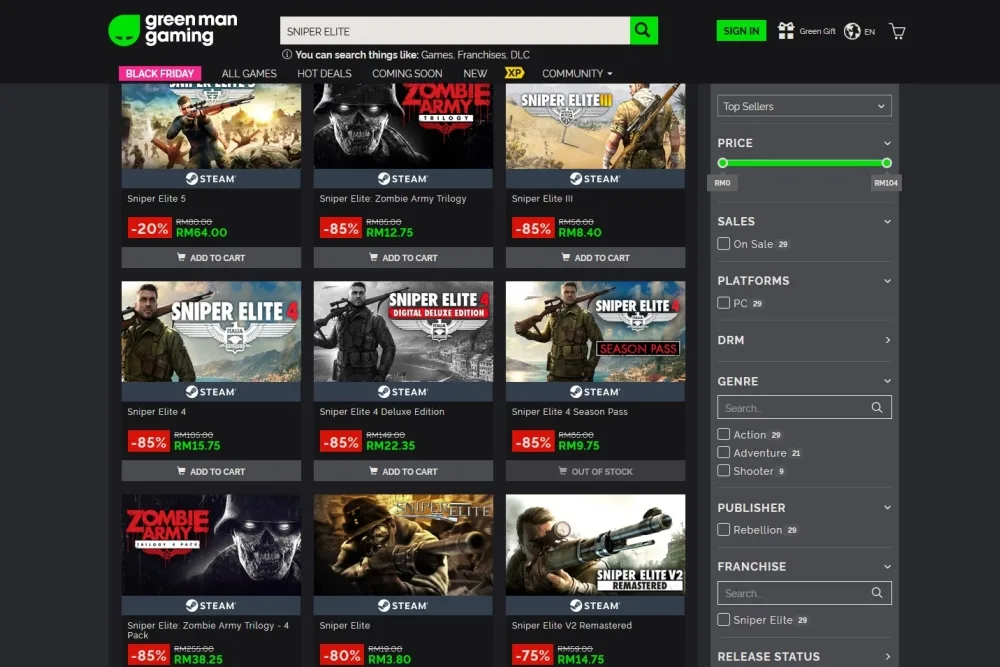Open Sniper Elite V2 Remastered thumbnail
Viewport: 1000px width, 667px height.
click(x=595, y=545)
